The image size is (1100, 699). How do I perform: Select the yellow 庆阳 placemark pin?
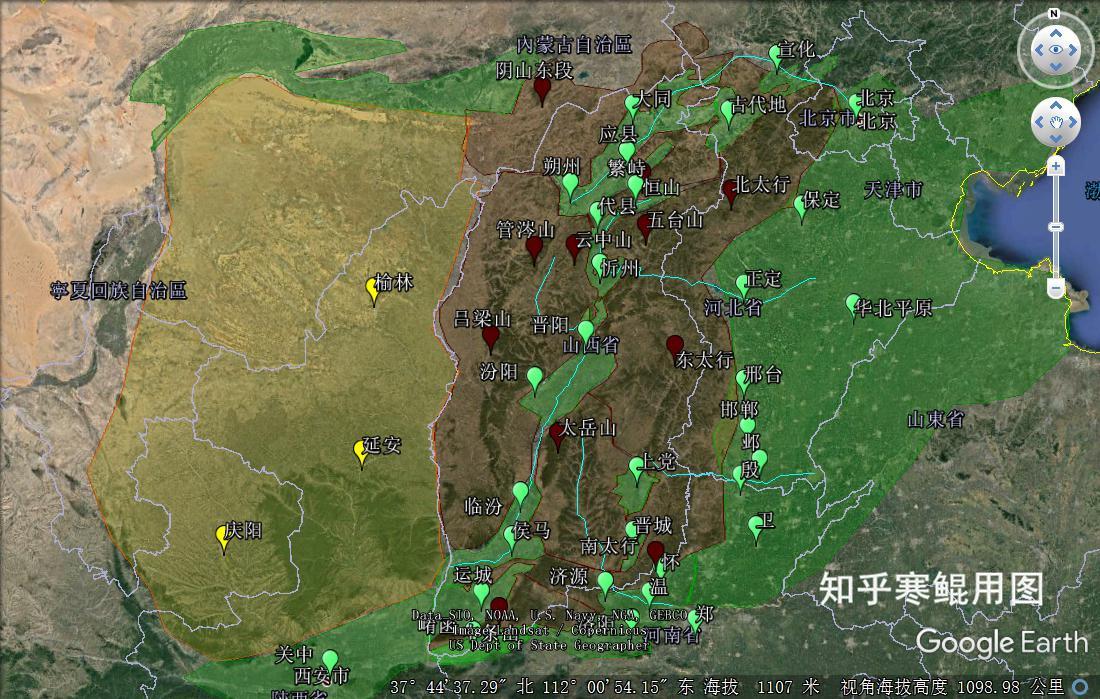click(x=223, y=537)
